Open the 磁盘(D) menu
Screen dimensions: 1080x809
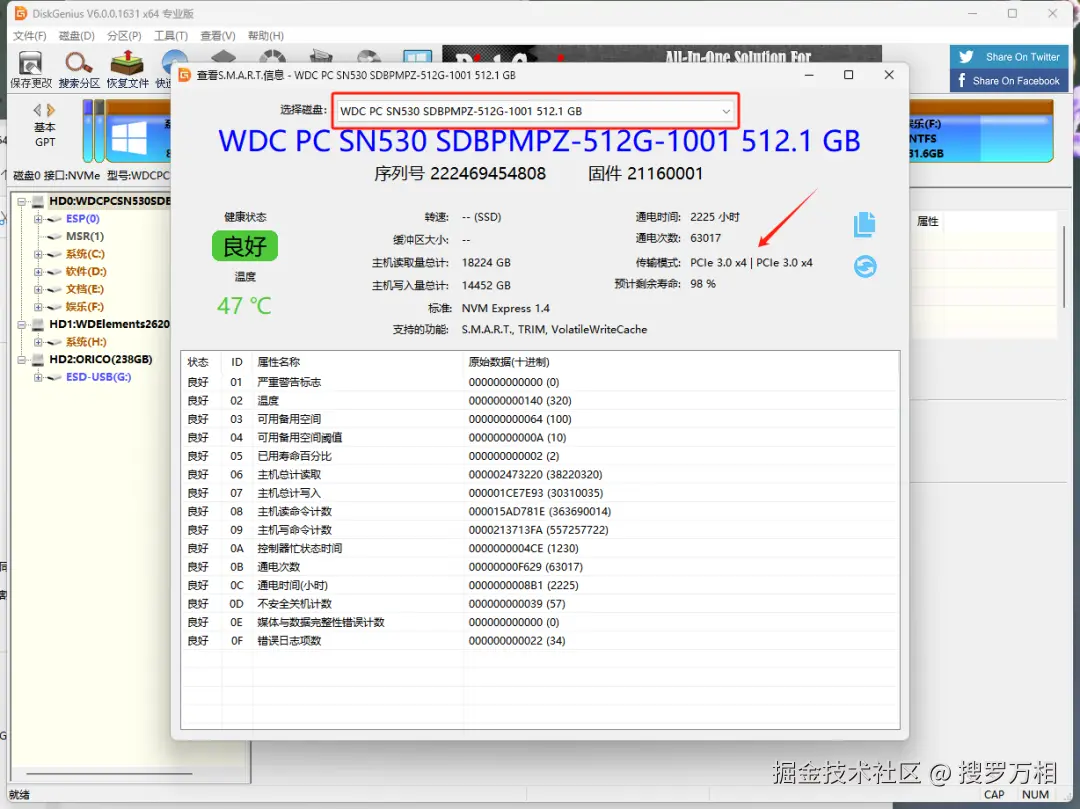76,36
